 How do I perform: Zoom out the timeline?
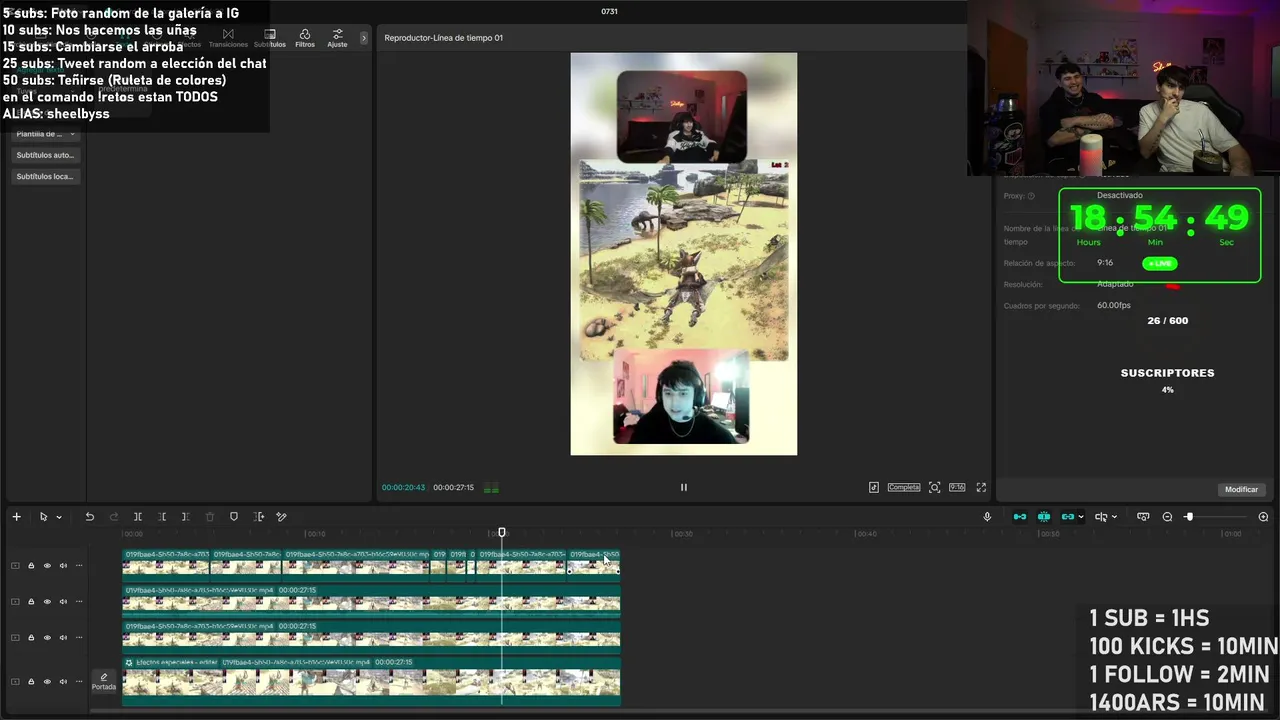[1167, 517]
